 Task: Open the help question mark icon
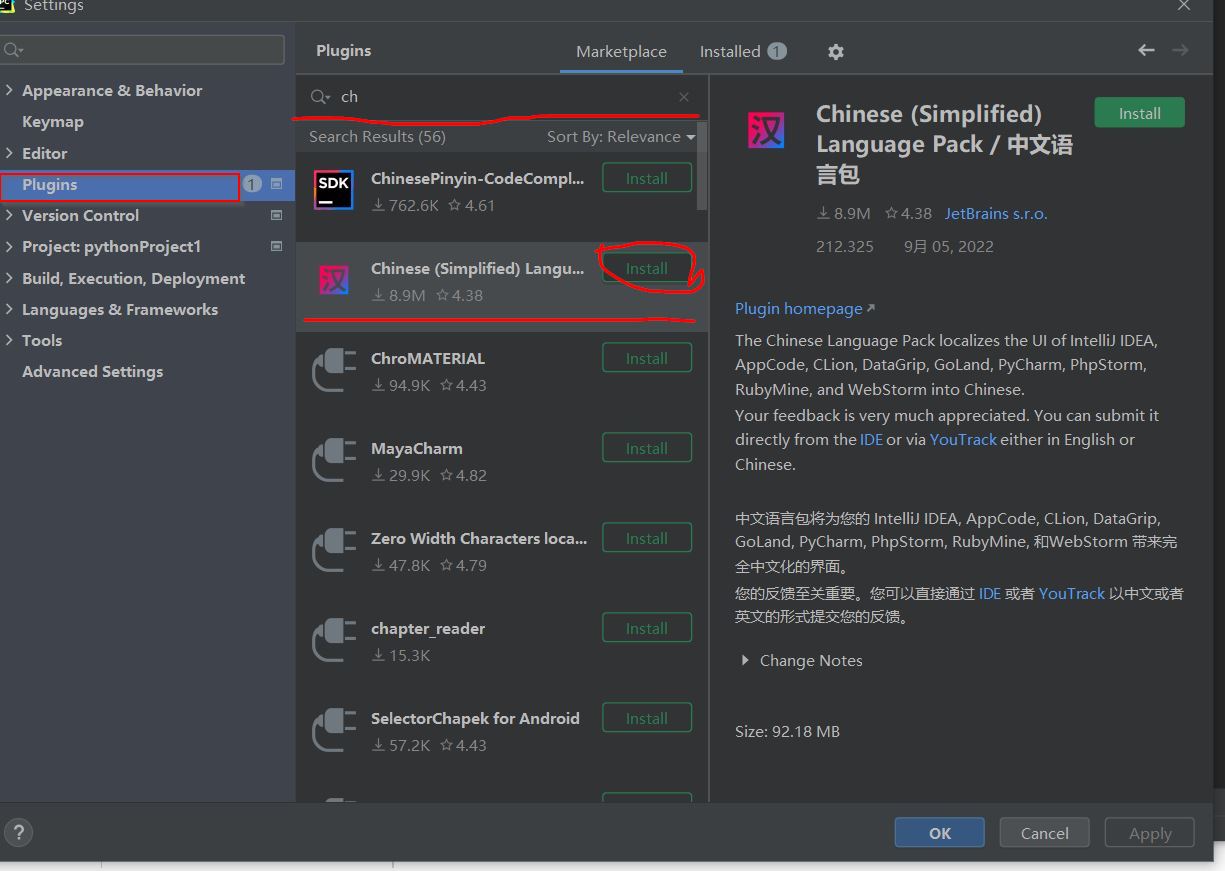[x=18, y=832]
